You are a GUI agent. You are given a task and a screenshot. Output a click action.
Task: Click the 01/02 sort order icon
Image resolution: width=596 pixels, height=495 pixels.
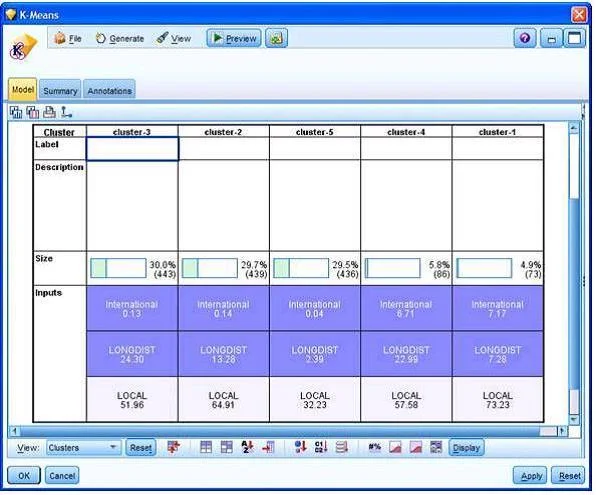tap(321, 447)
